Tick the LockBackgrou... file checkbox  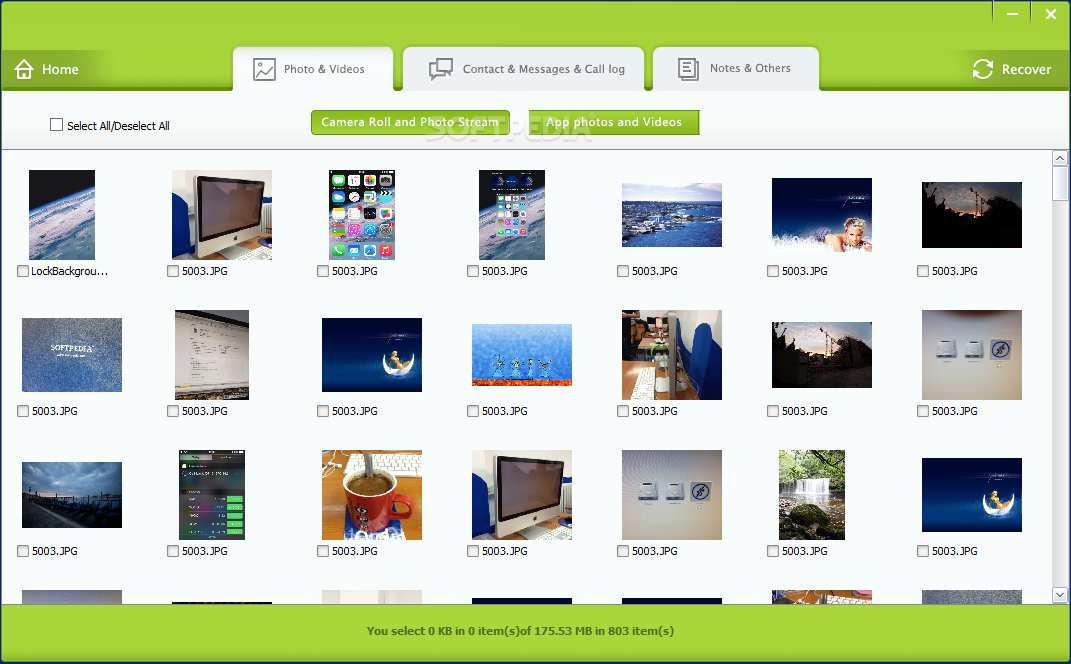pos(23,271)
